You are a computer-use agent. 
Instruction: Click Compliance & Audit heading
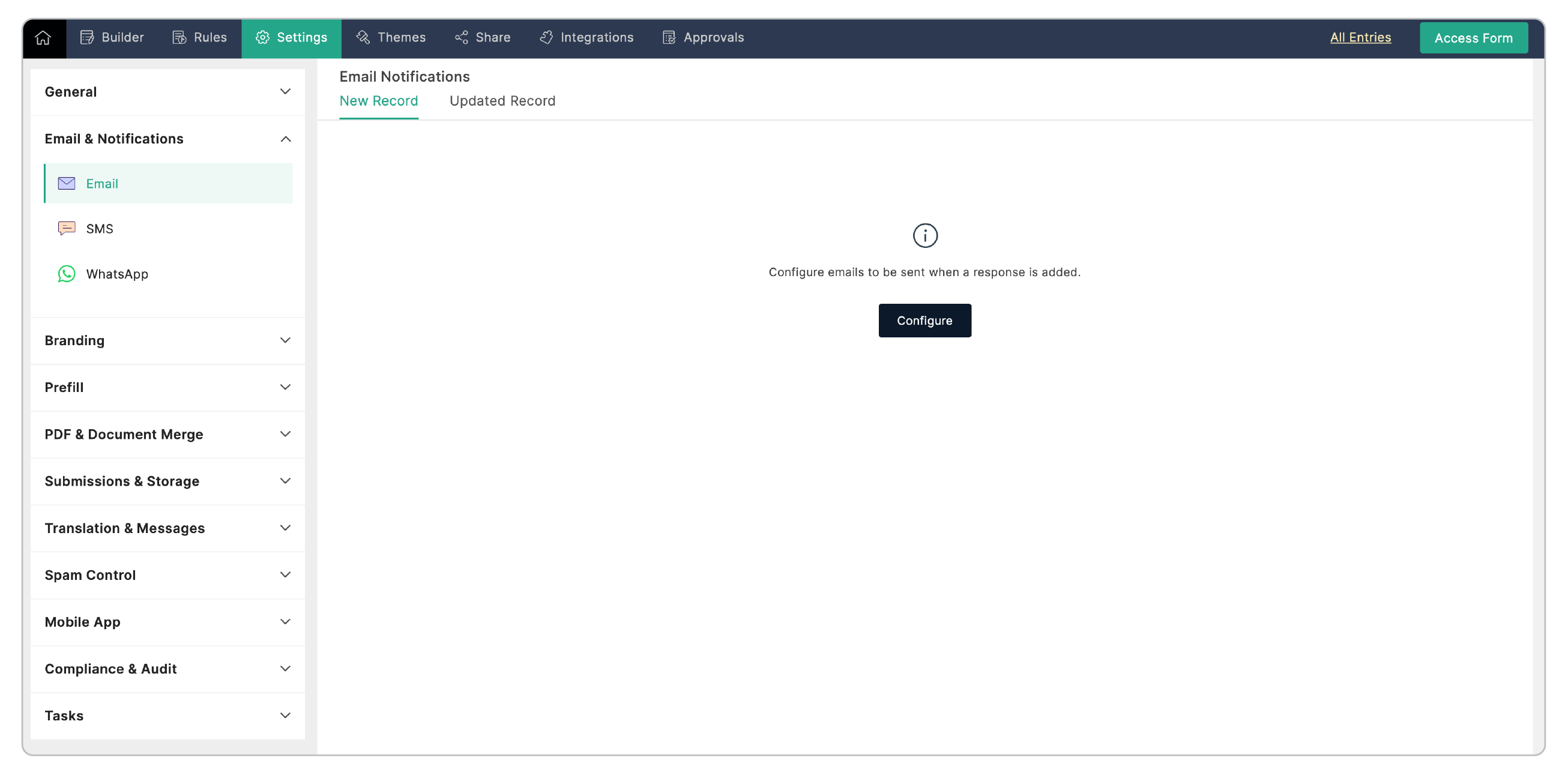(110, 669)
